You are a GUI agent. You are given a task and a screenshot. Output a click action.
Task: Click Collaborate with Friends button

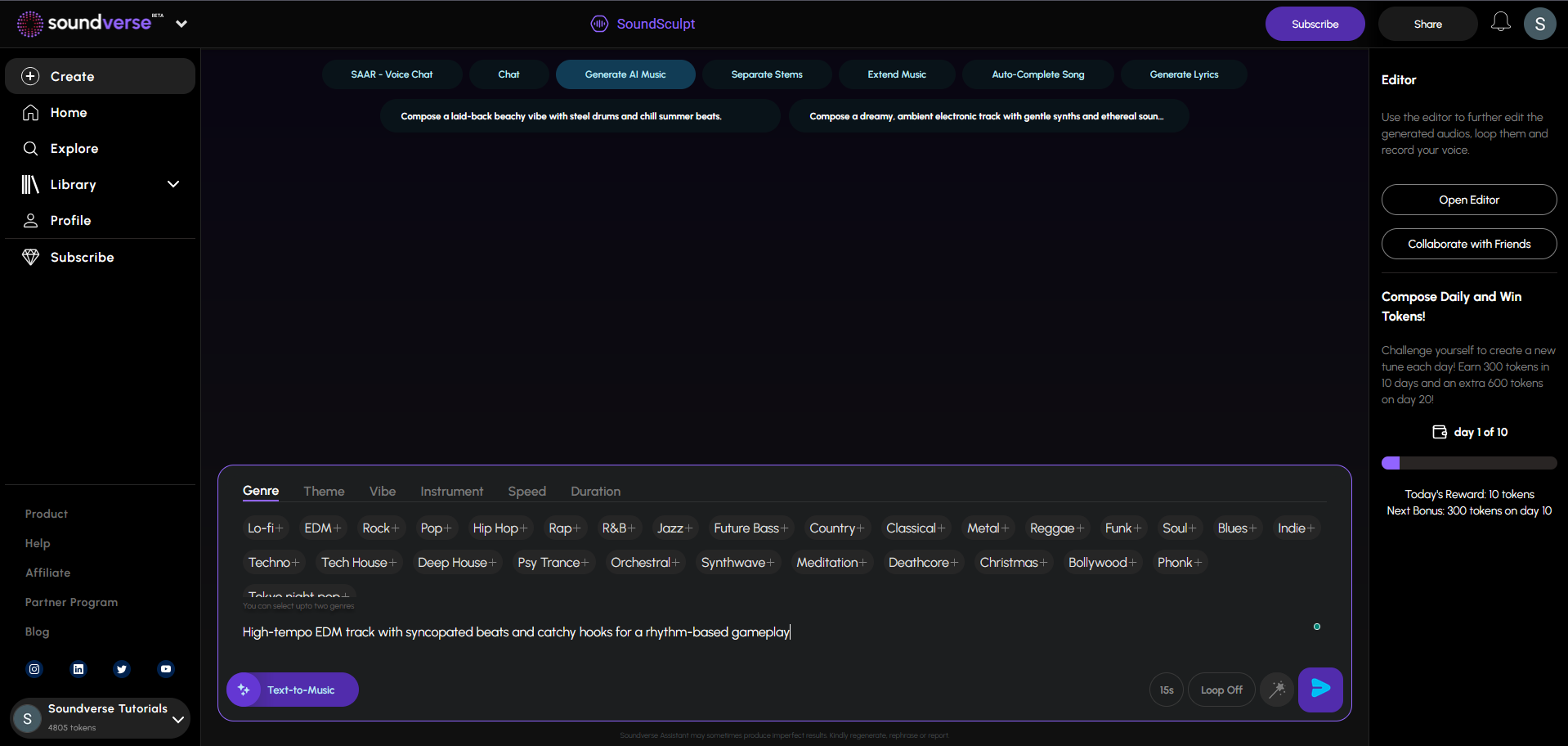(x=1469, y=244)
